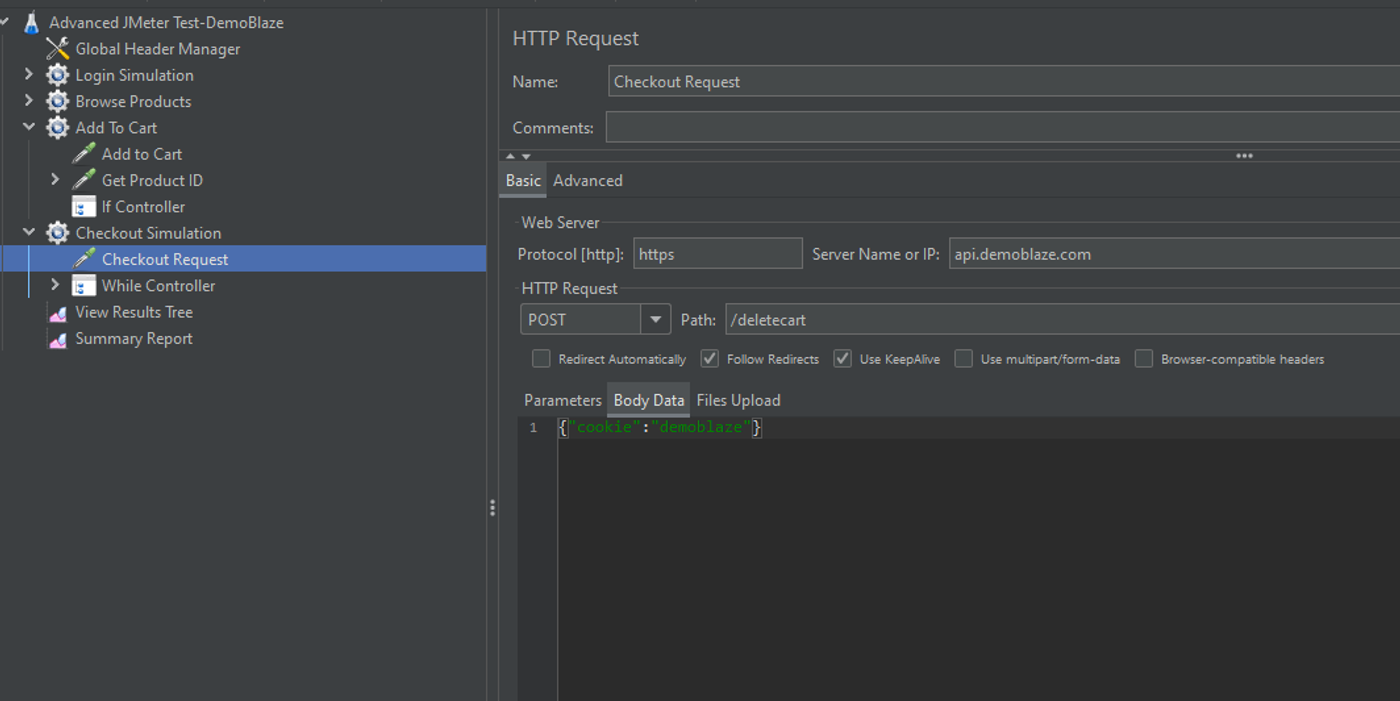Image resolution: width=1400 pixels, height=701 pixels.
Task: Enable Browser-compatible headers checkbox
Action: pos(1144,358)
